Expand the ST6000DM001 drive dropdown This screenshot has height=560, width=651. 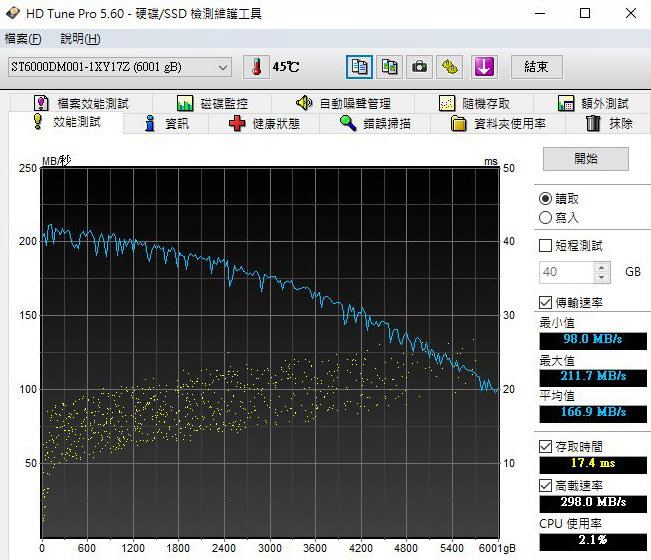pyautogui.click(x=223, y=67)
